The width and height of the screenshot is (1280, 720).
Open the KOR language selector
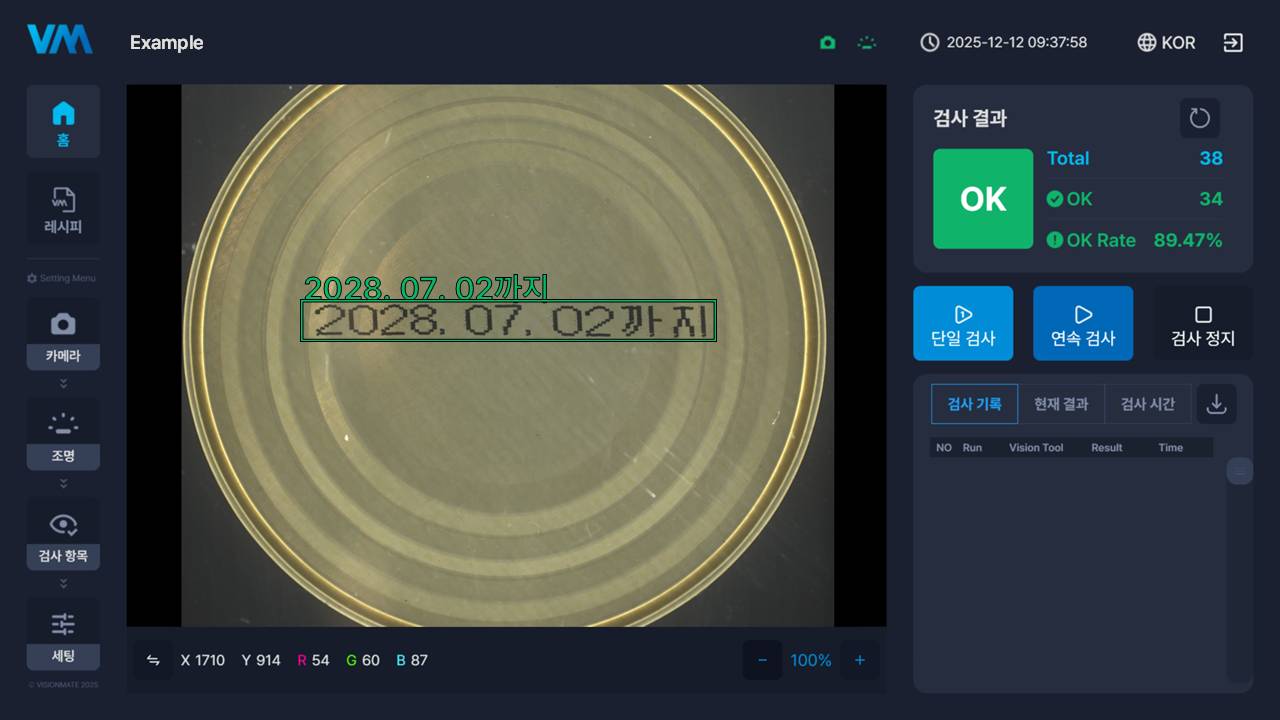(1166, 43)
